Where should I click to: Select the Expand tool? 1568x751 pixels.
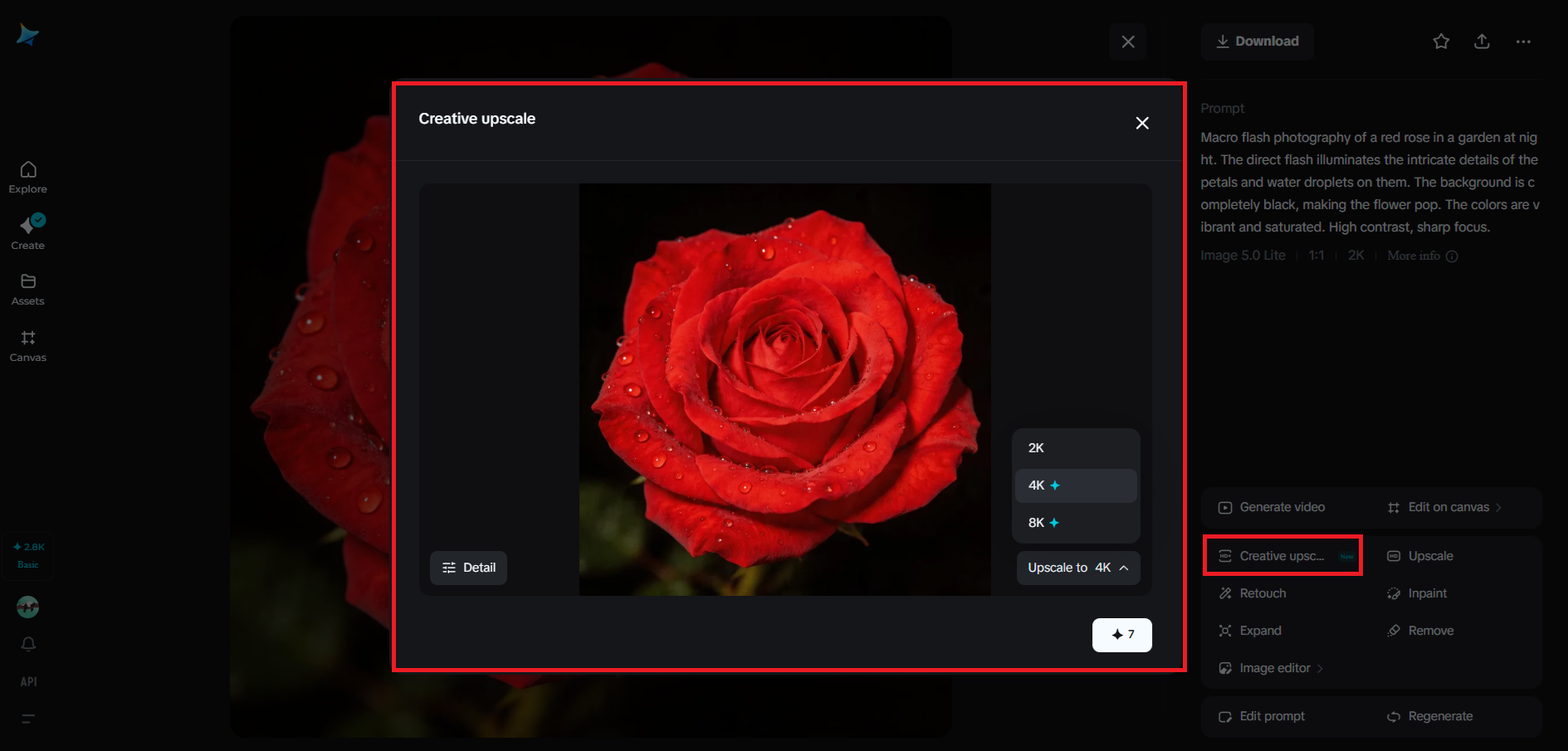coord(1250,631)
